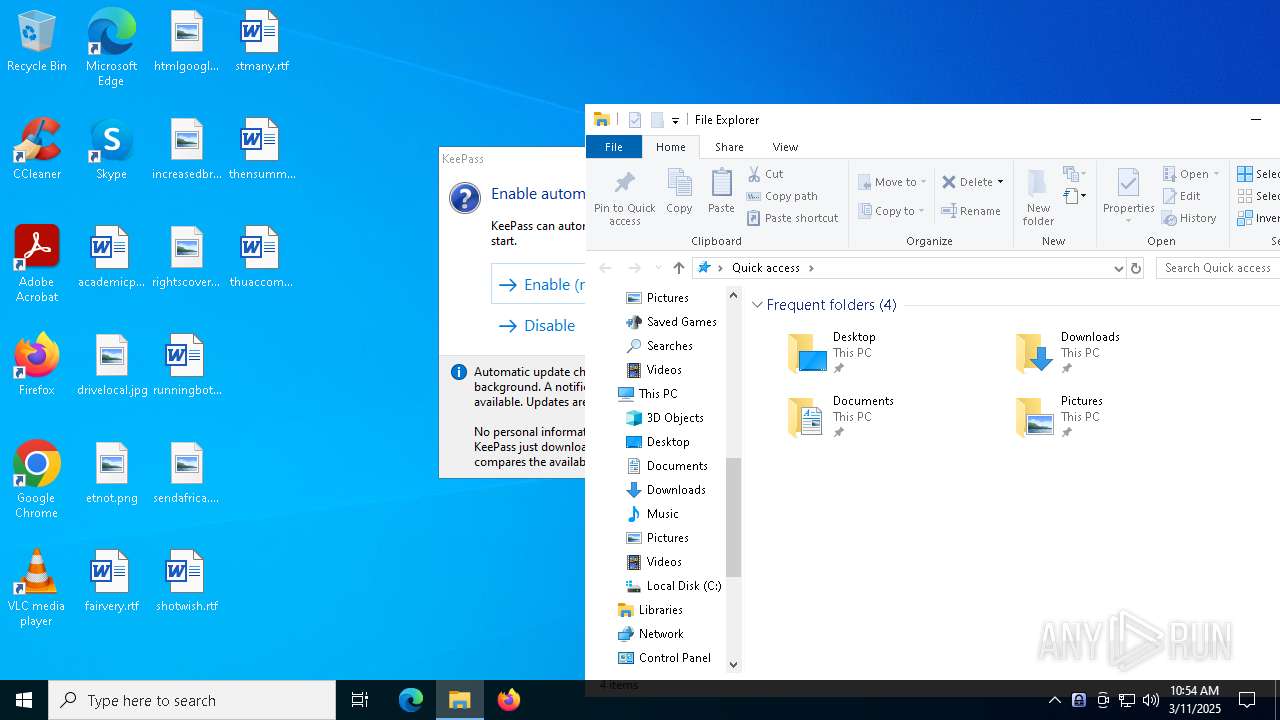The width and height of the screenshot is (1280, 720).
Task: Click the Properties ribbon icon
Action: pos(1129,195)
